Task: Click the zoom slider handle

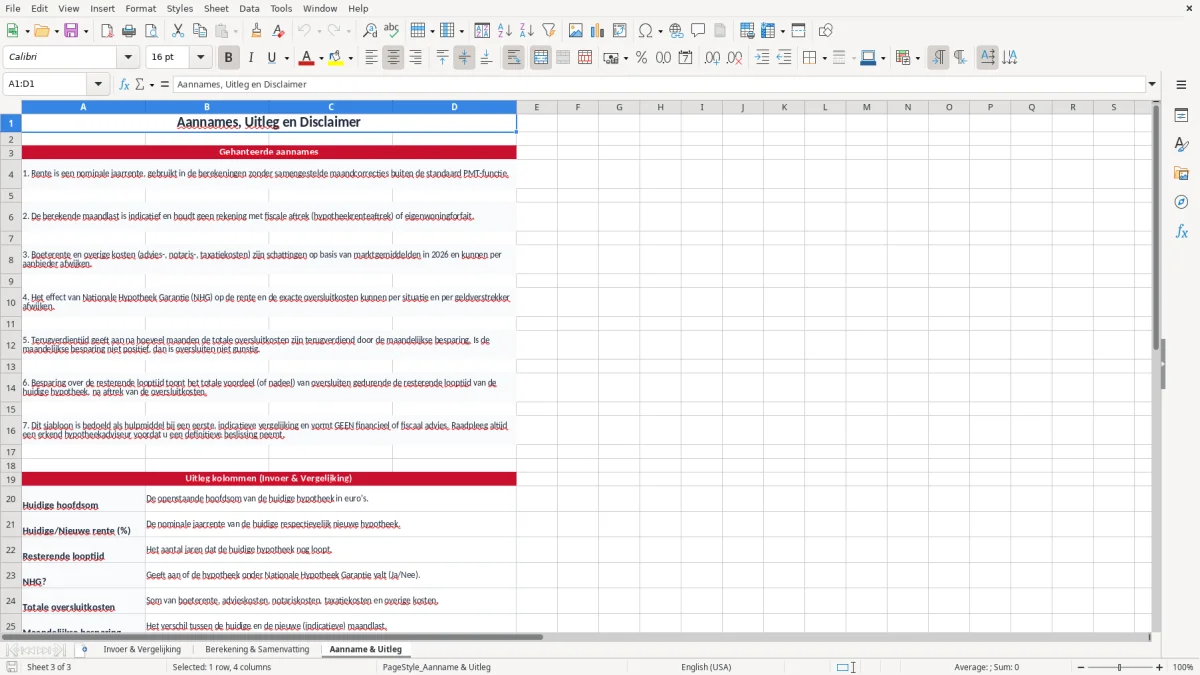Action: coord(1119,667)
